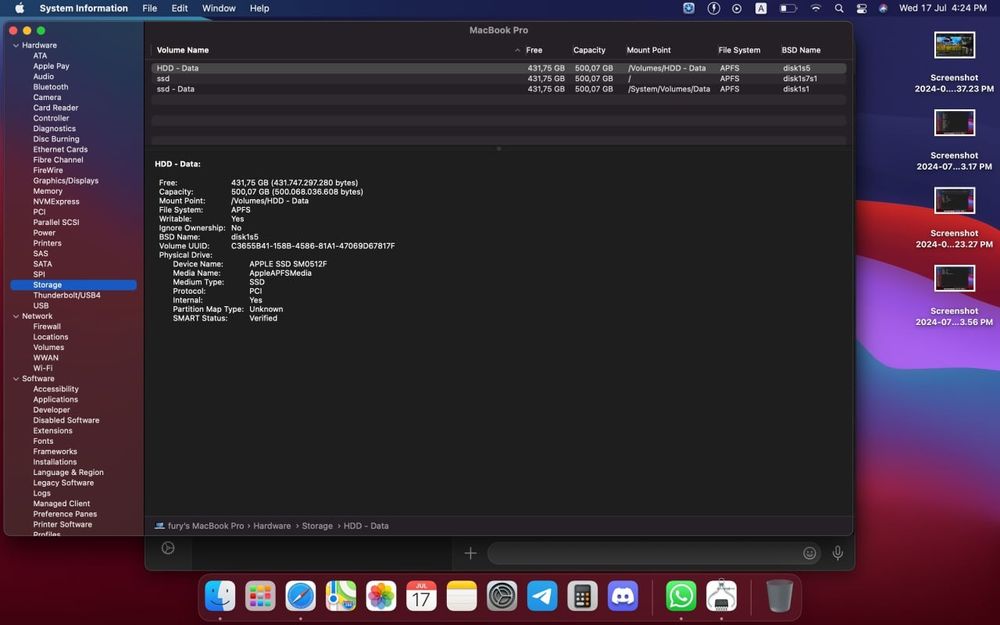Viewport: 1000px width, 625px height.
Task: Open System Preferences gear in Dock
Action: [502, 597]
